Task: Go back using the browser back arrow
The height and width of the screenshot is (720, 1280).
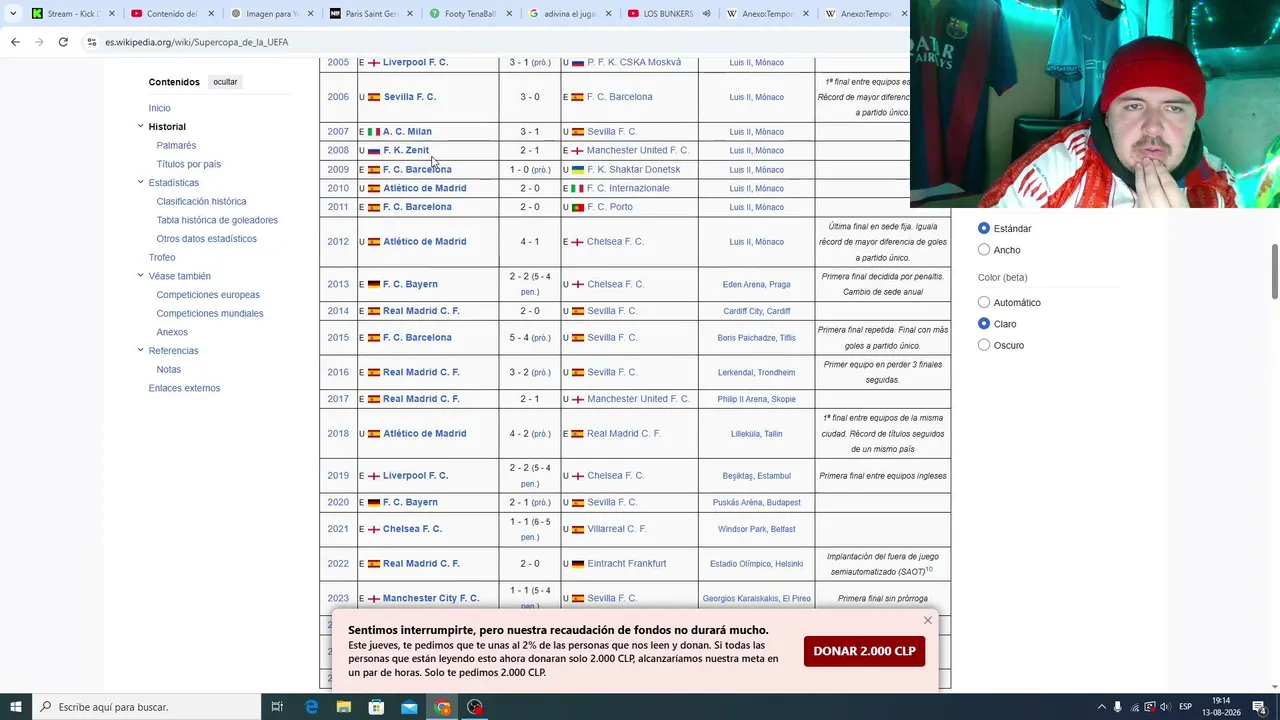Action: [x=15, y=42]
